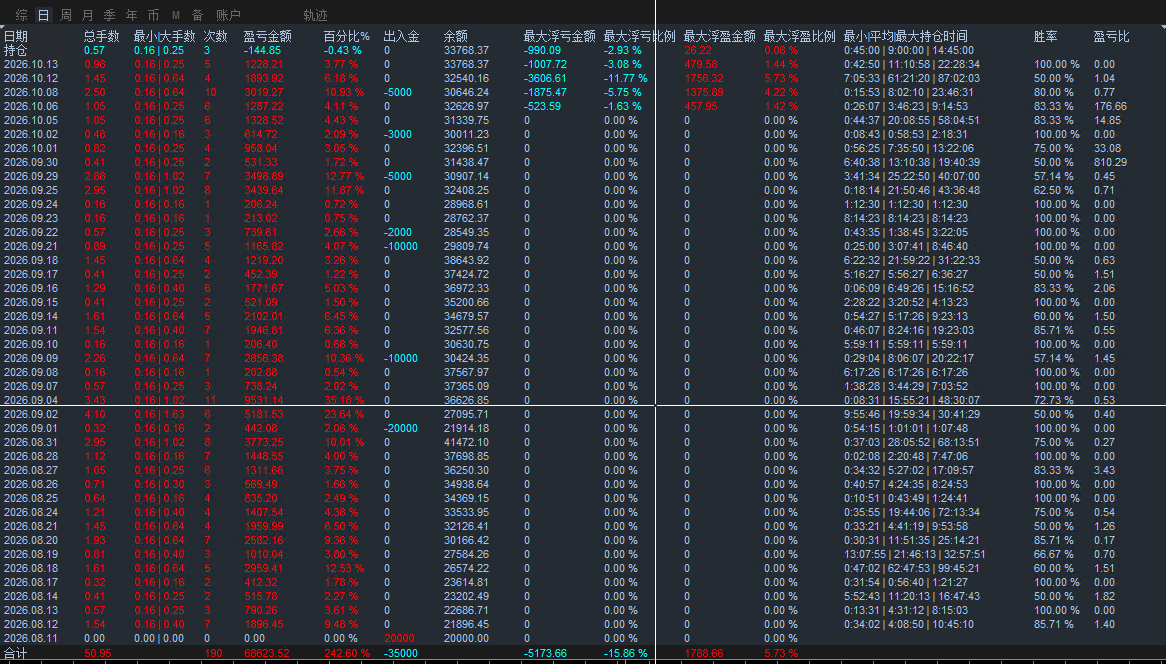Click the holding time 13:07:55 | 21:46:13 | 32:57:51
1166x664 pixels.
pos(915,554)
